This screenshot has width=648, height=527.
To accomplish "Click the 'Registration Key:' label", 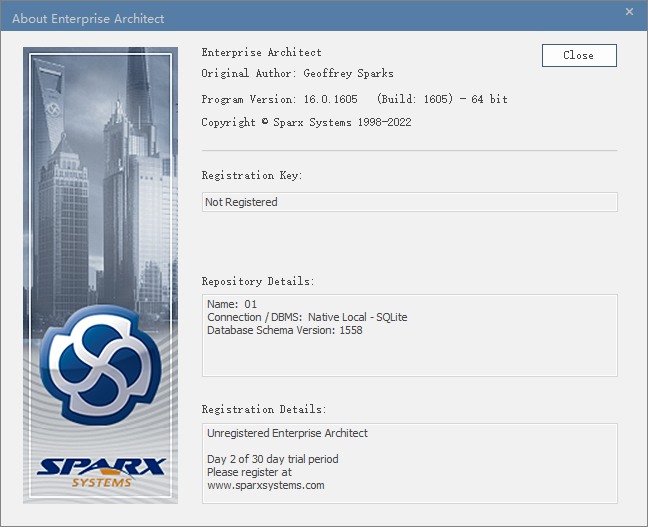I will [252, 175].
